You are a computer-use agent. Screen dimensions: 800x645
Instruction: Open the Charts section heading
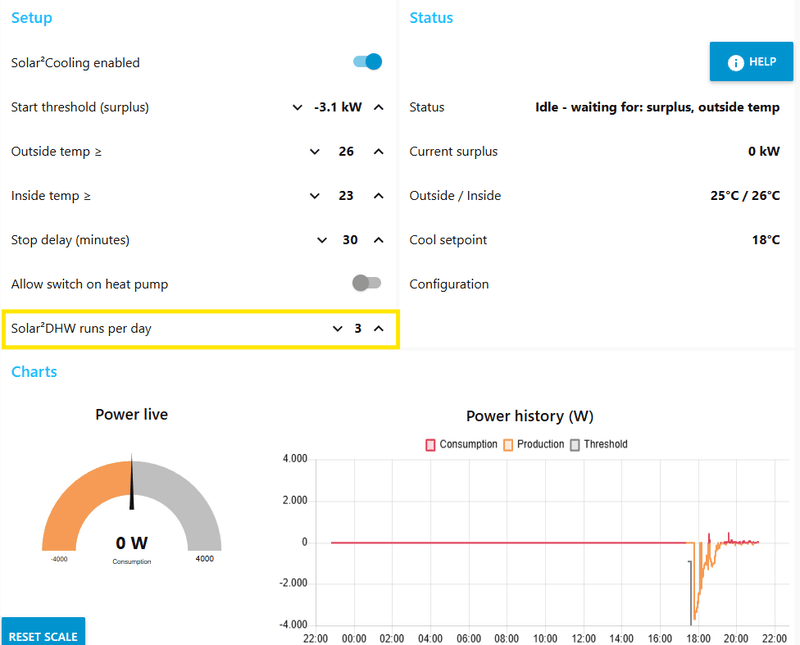click(34, 371)
